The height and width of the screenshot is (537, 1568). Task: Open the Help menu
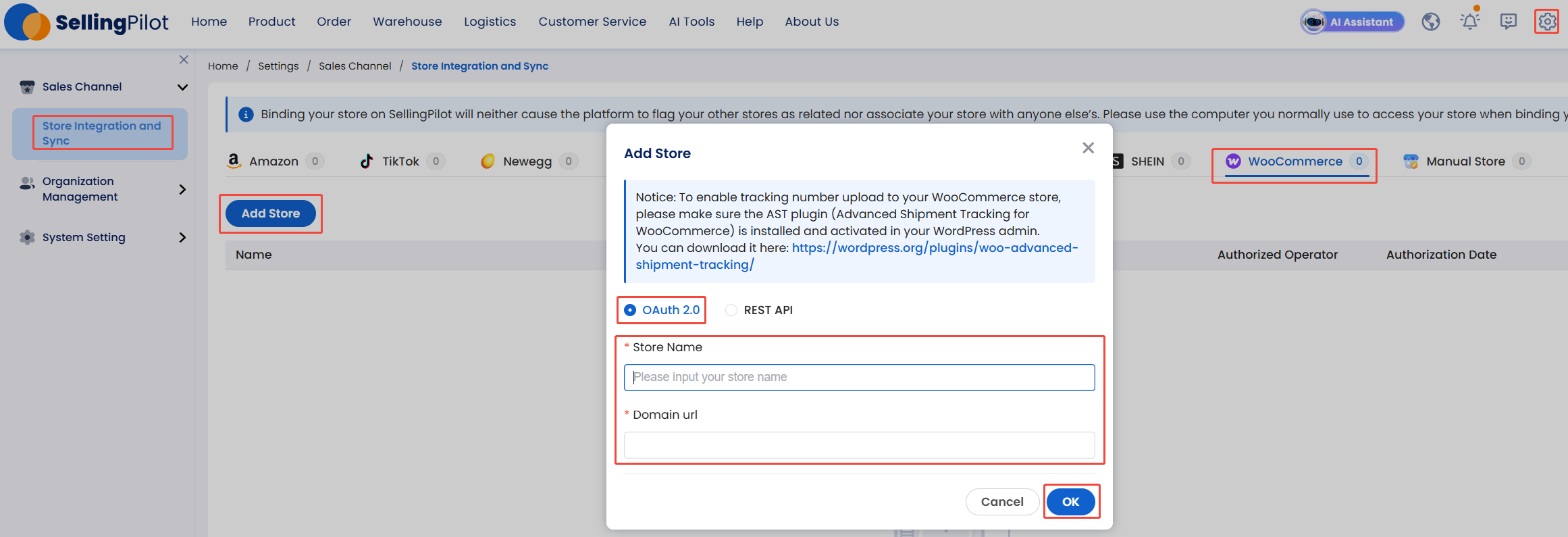pyautogui.click(x=750, y=22)
